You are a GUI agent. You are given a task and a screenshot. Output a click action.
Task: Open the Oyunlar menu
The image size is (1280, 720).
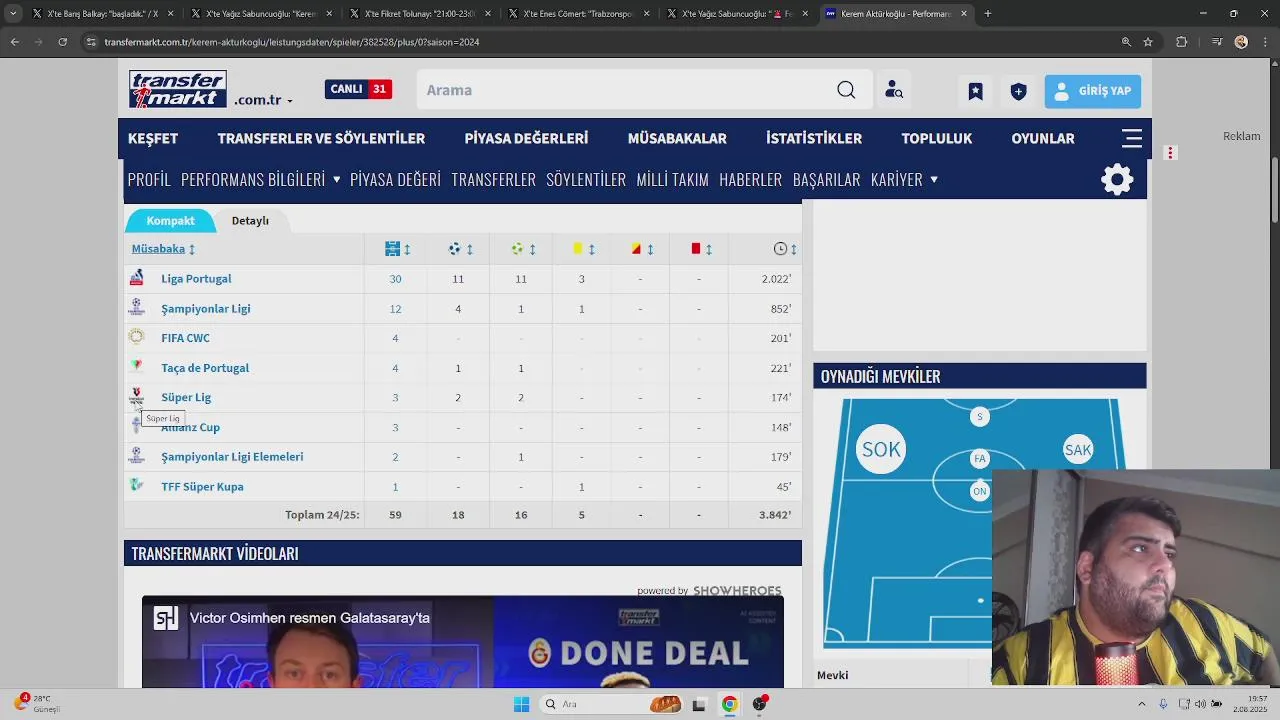click(x=1043, y=138)
